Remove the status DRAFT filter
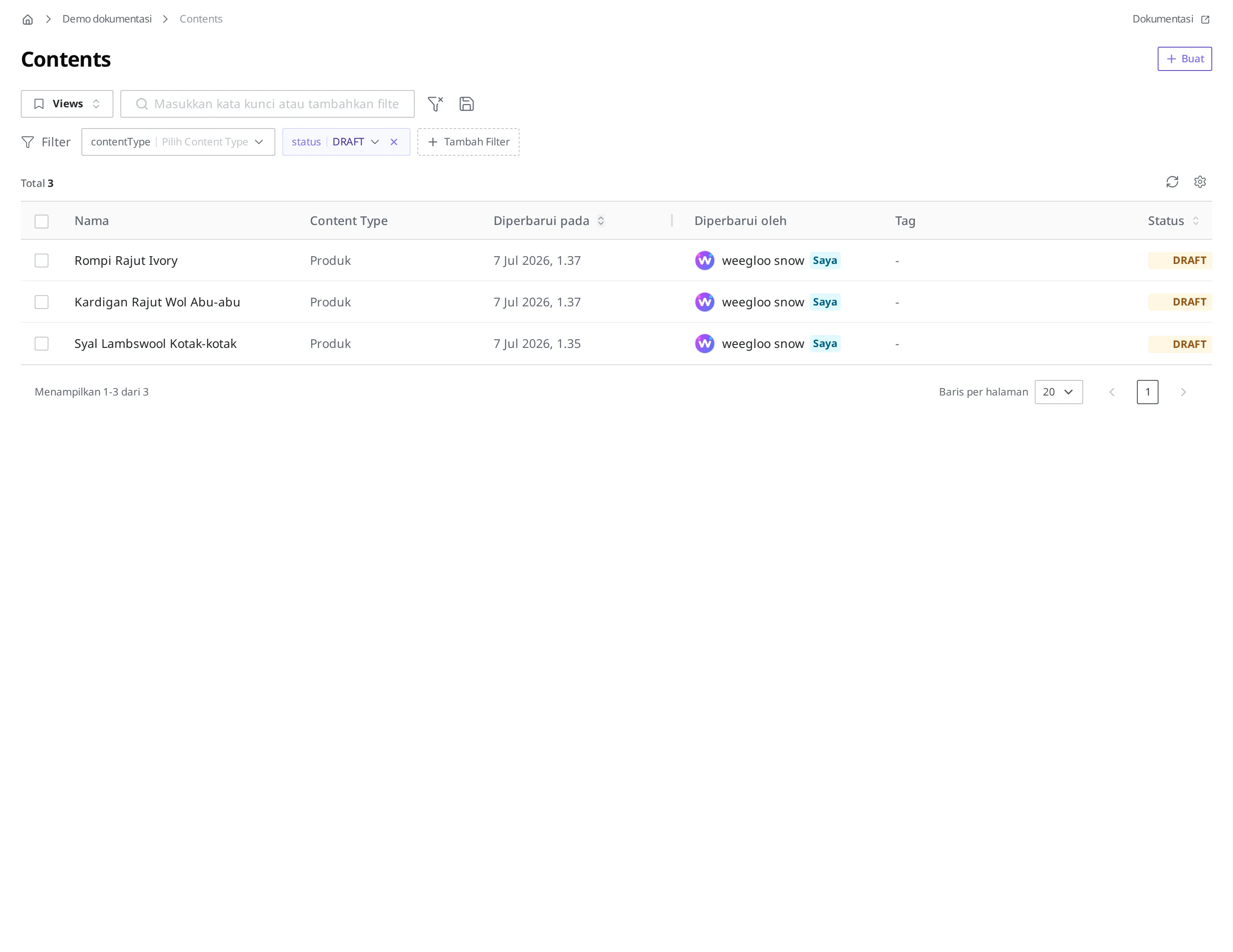The image size is (1233, 952). click(394, 142)
